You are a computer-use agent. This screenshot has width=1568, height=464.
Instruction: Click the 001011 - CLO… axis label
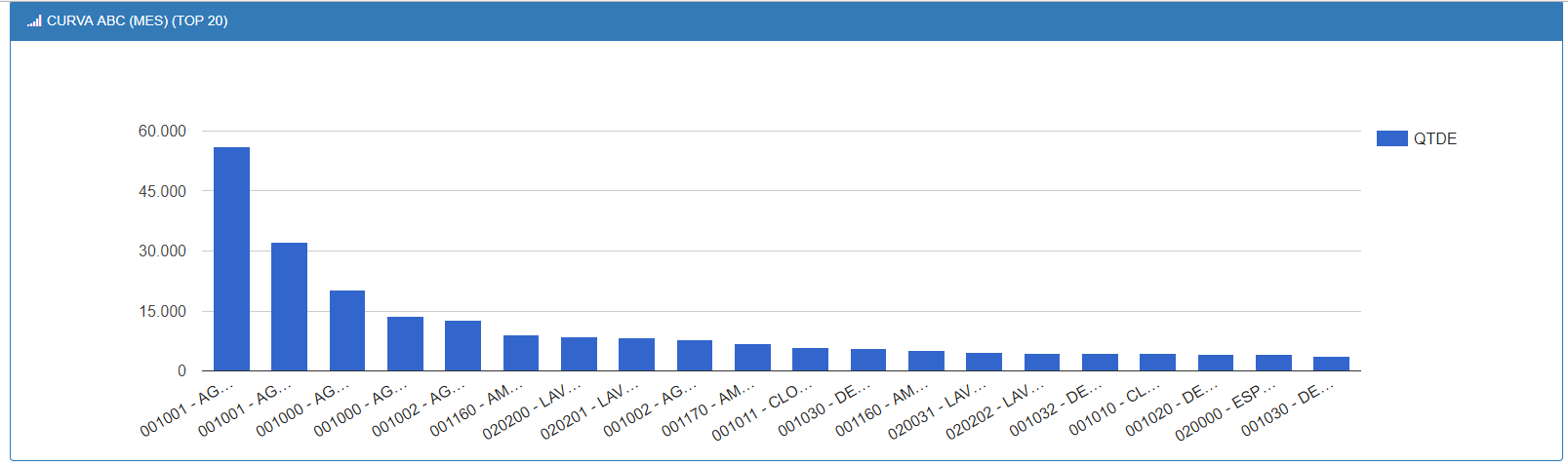tap(764, 410)
